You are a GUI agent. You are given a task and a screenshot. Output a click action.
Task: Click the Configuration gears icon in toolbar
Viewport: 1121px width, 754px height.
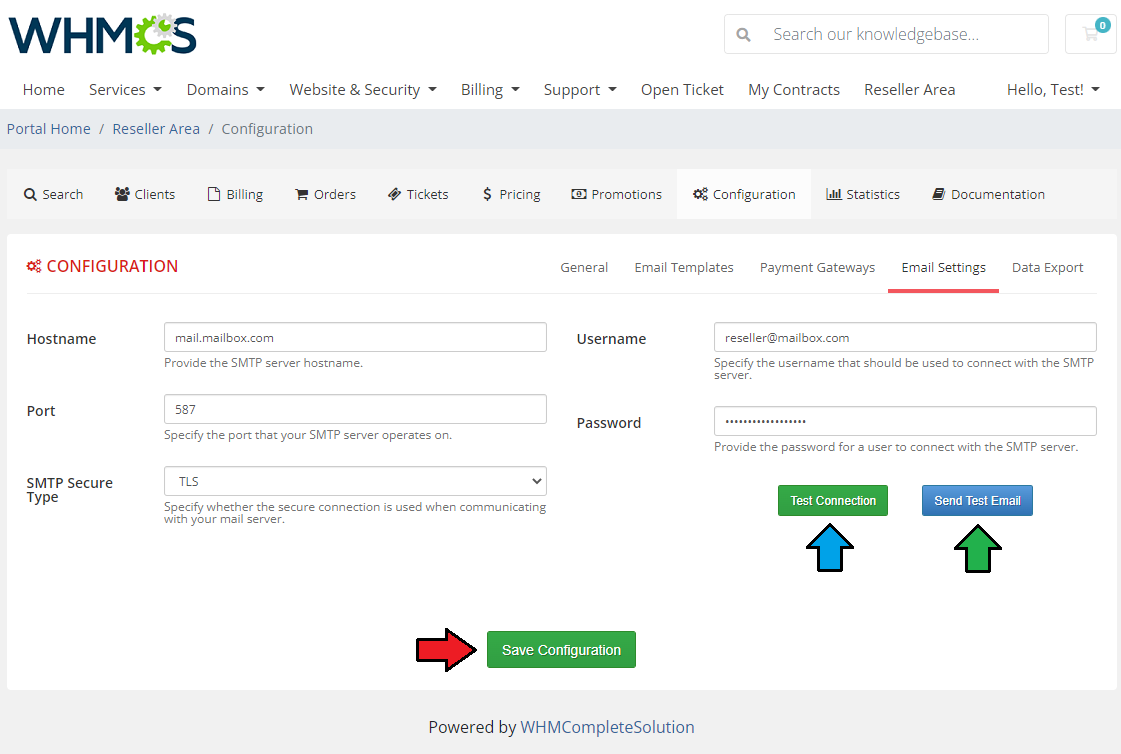[701, 194]
